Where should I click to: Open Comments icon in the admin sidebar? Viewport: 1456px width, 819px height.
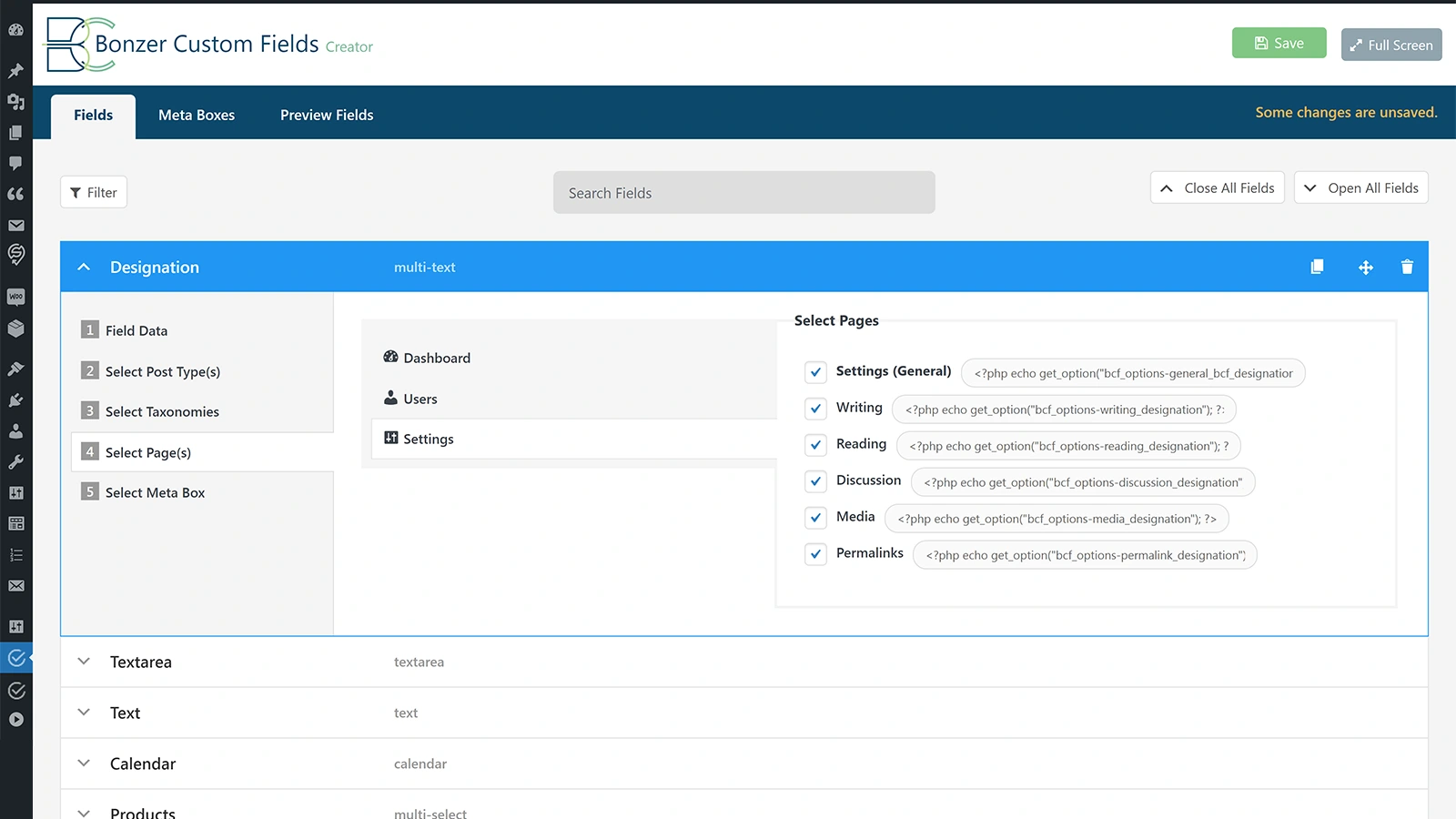tap(16, 164)
